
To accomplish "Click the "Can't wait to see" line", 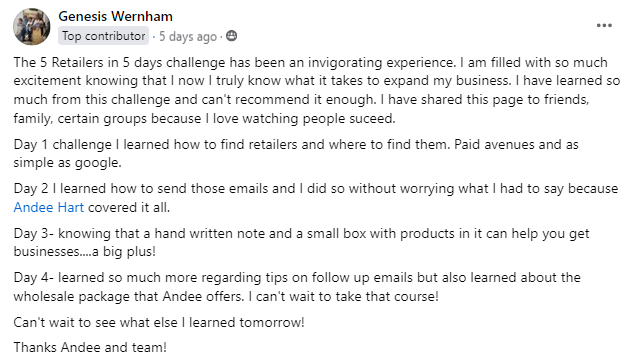I will click(x=159, y=322).
